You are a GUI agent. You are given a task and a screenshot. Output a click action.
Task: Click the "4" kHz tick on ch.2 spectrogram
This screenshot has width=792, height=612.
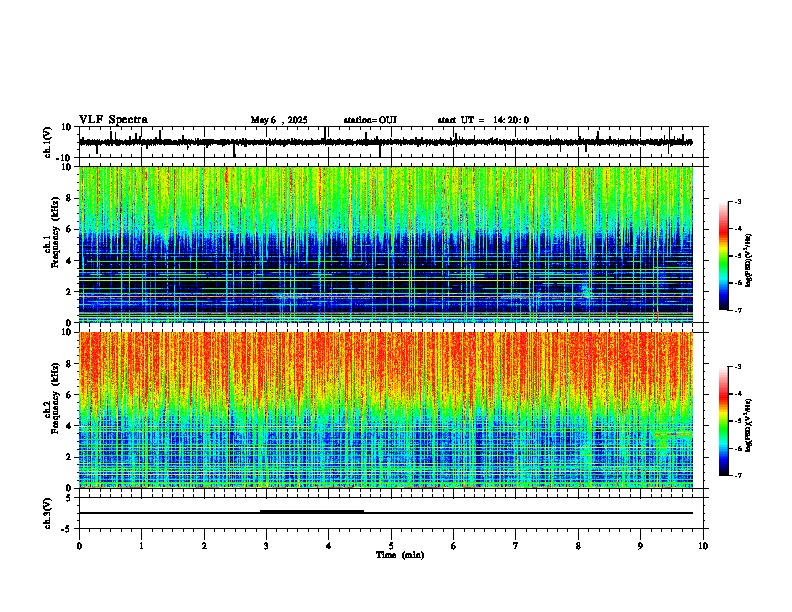[x=70, y=426]
